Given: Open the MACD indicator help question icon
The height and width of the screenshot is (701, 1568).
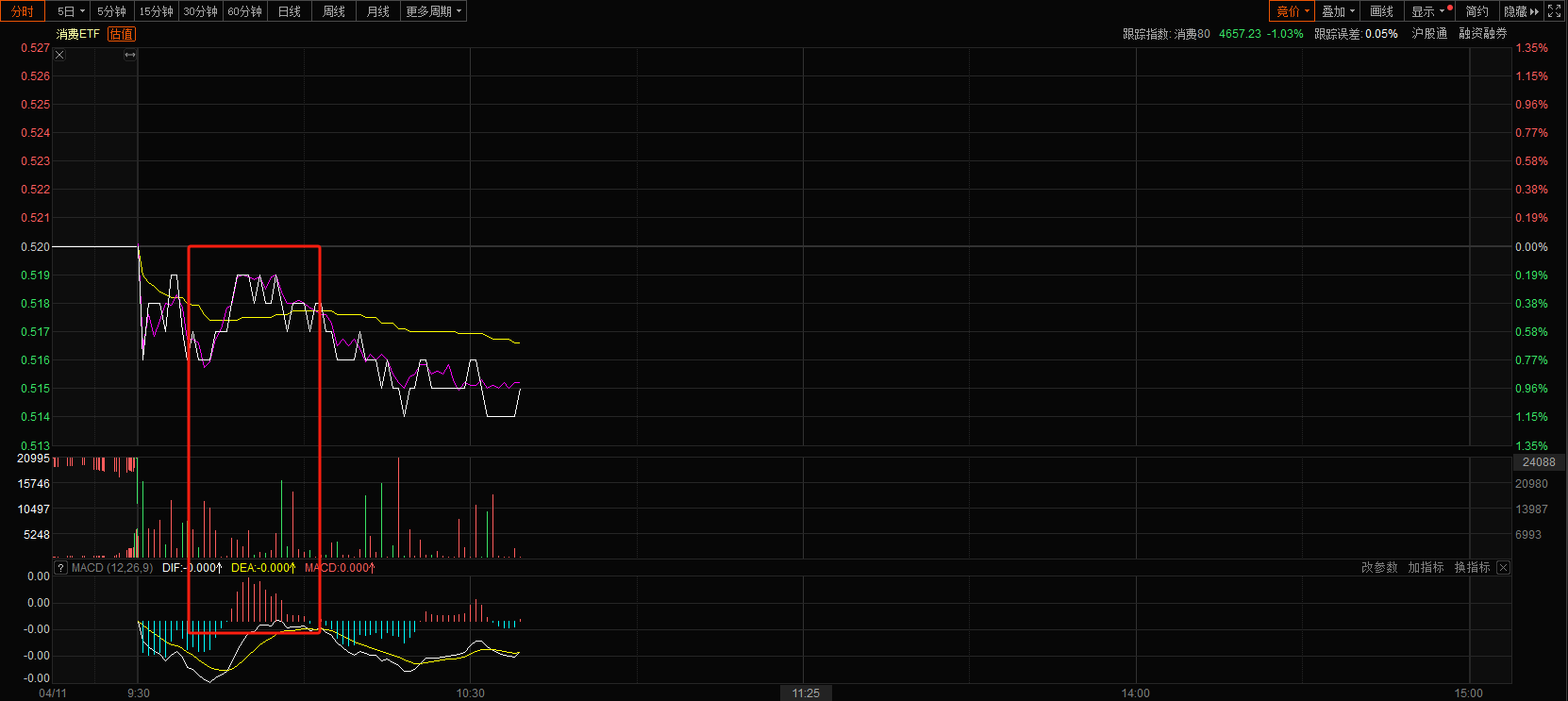Looking at the screenshot, I should point(60,568).
